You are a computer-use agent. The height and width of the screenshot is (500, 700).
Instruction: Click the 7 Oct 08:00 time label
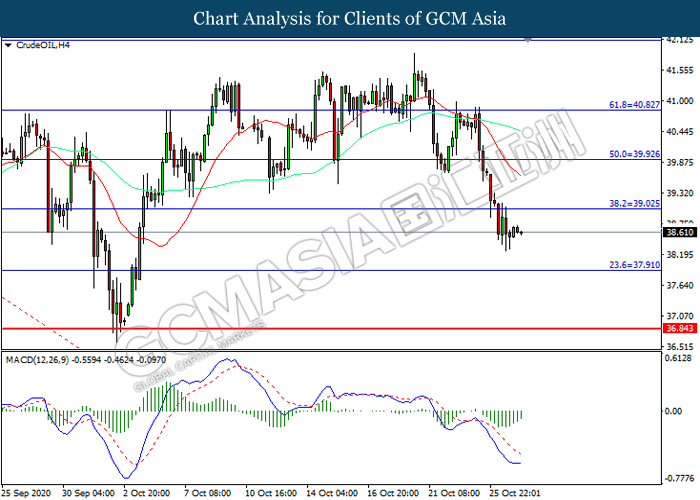coord(208,494)
